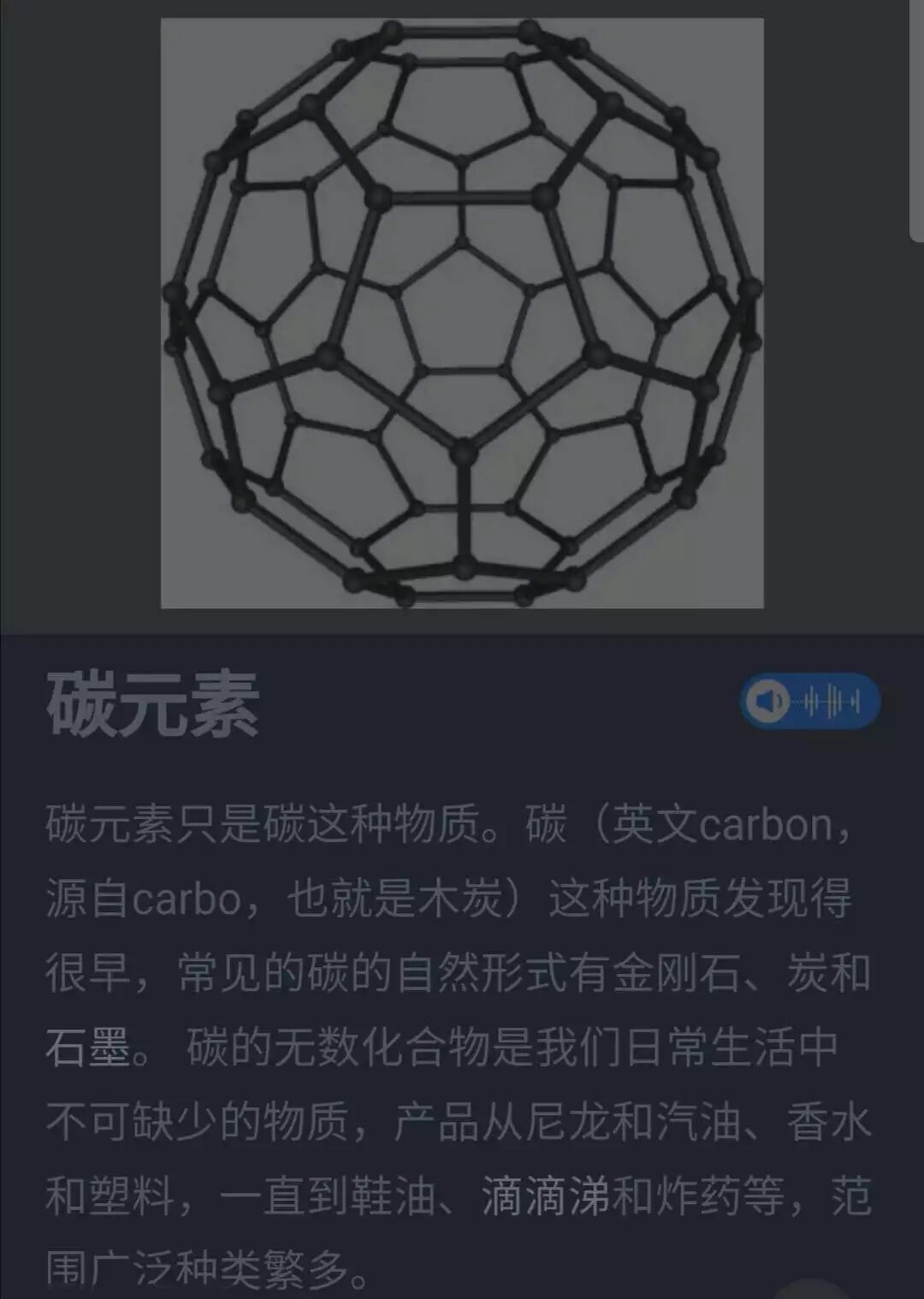924x1299 pixels.
Task: Tap the speaker icon in the audio pill
Action: pyautogui.click(x=767, y=702)
